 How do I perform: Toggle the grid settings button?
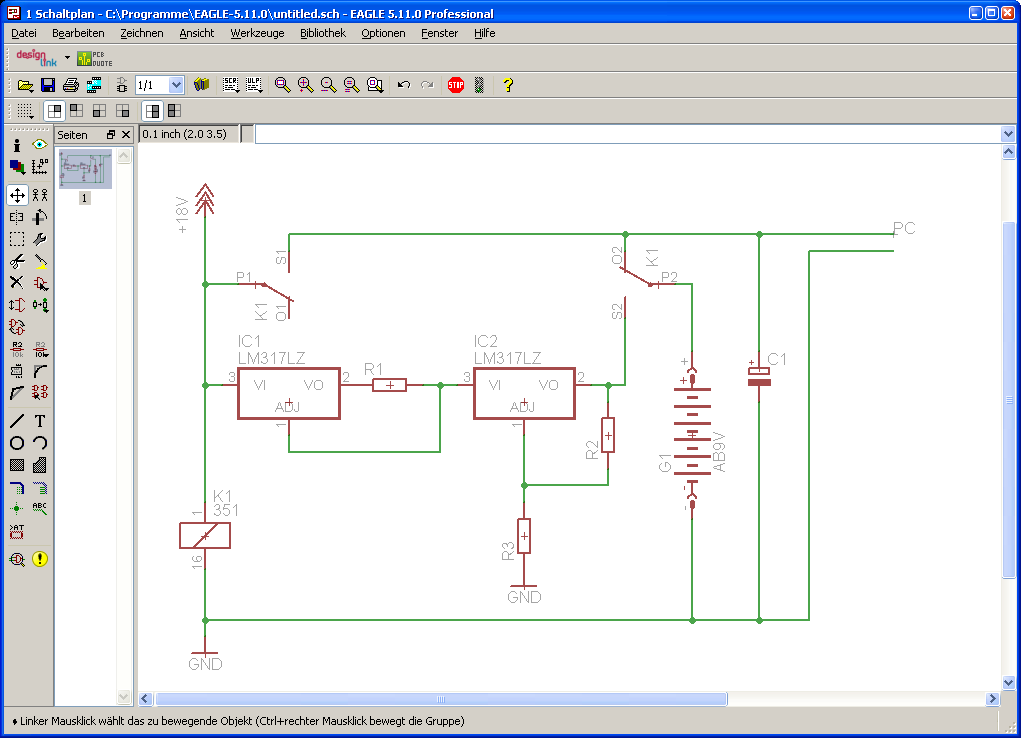click(x=25, y=111)
